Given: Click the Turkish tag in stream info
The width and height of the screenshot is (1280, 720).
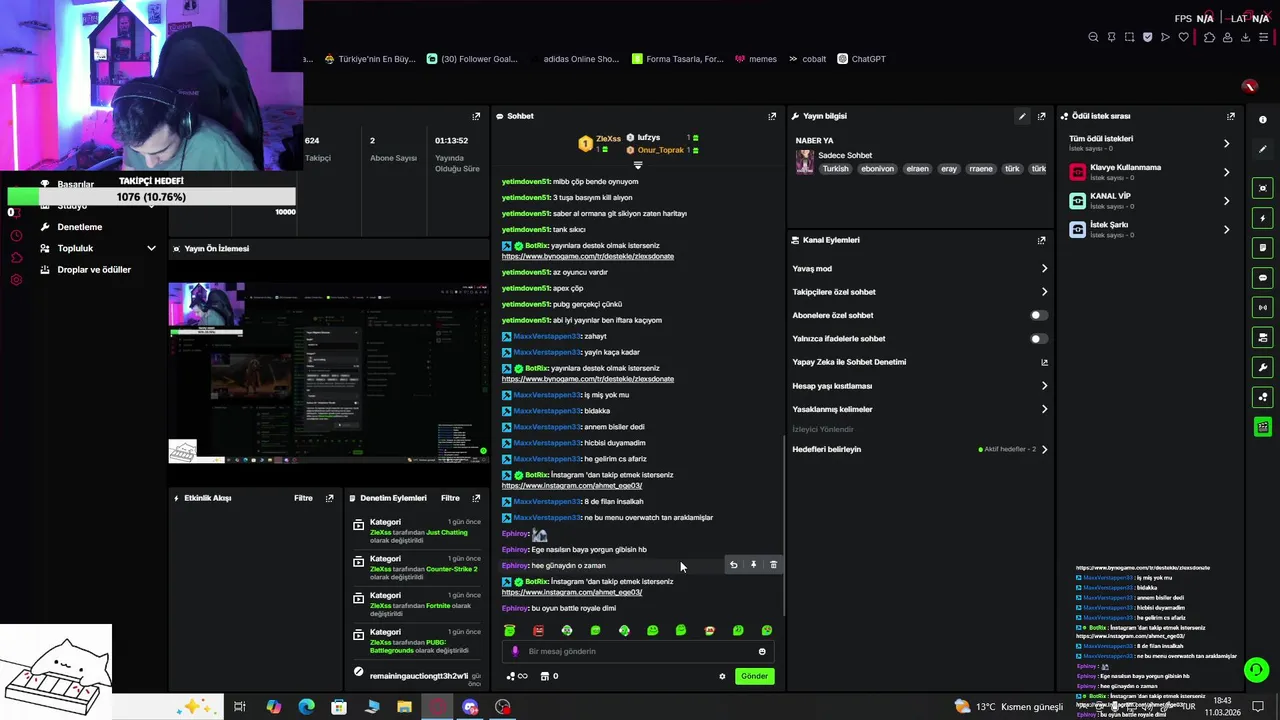Looking at the screenshot, I should tap(835, 169).
